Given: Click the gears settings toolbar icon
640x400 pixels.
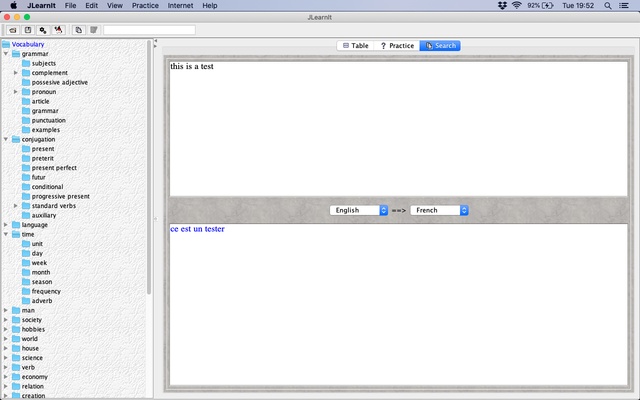Looking at the screenshot, I should tap(43, 30).
